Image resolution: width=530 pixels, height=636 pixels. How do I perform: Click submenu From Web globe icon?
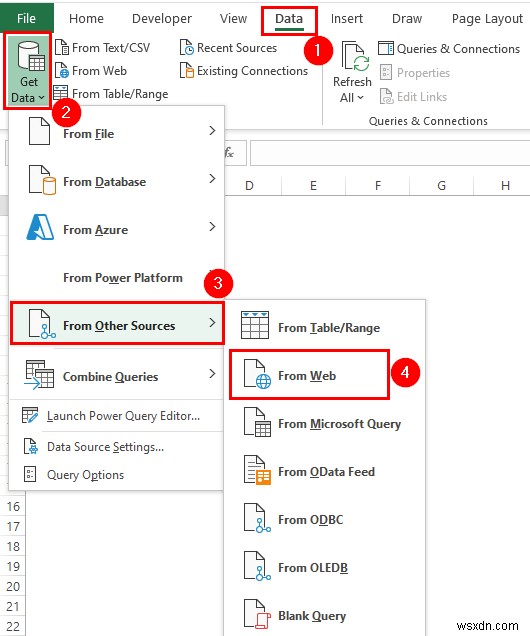[x=257, y=374]
